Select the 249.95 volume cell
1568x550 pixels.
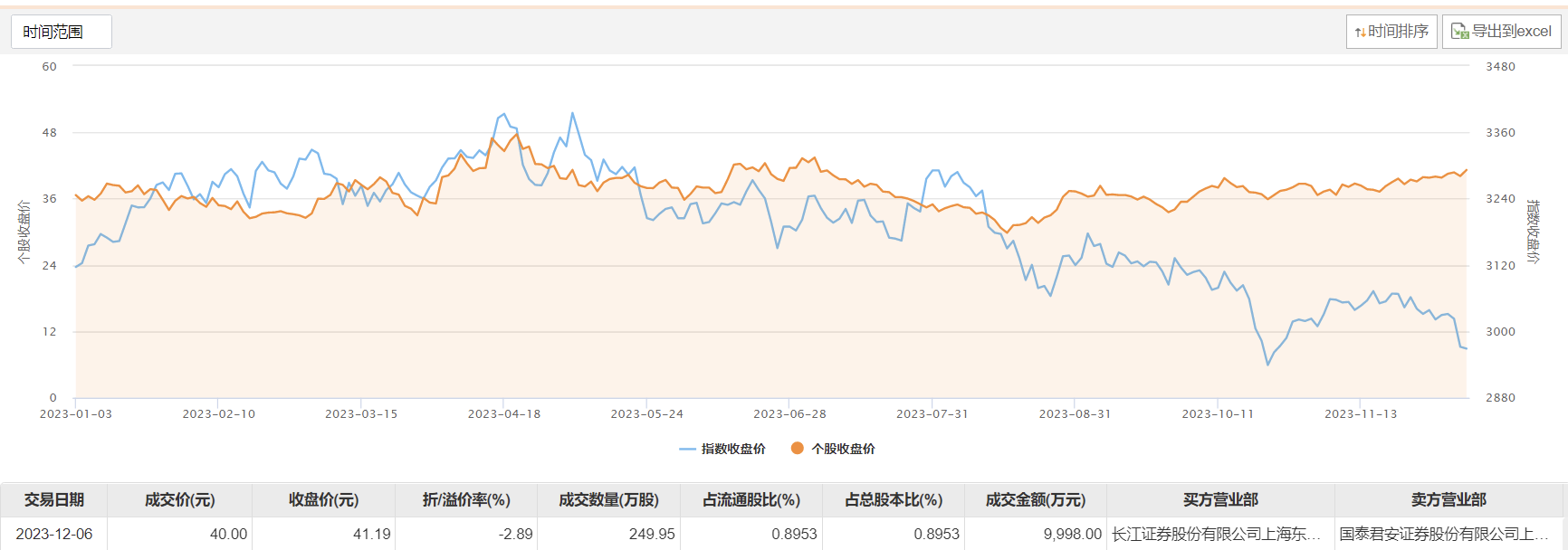pyautogui.click(x=608, y=534)
